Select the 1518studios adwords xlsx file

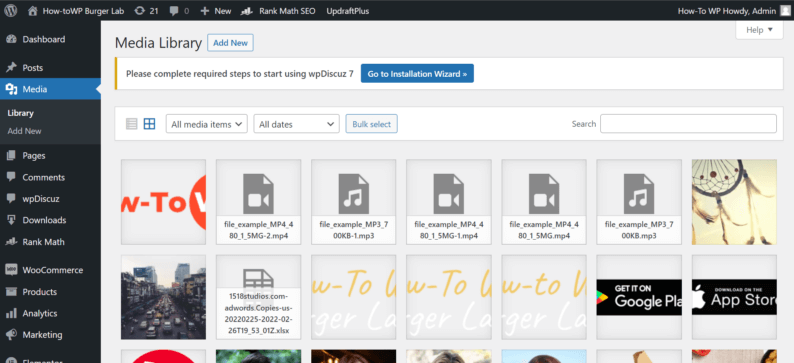pos(259,297)
